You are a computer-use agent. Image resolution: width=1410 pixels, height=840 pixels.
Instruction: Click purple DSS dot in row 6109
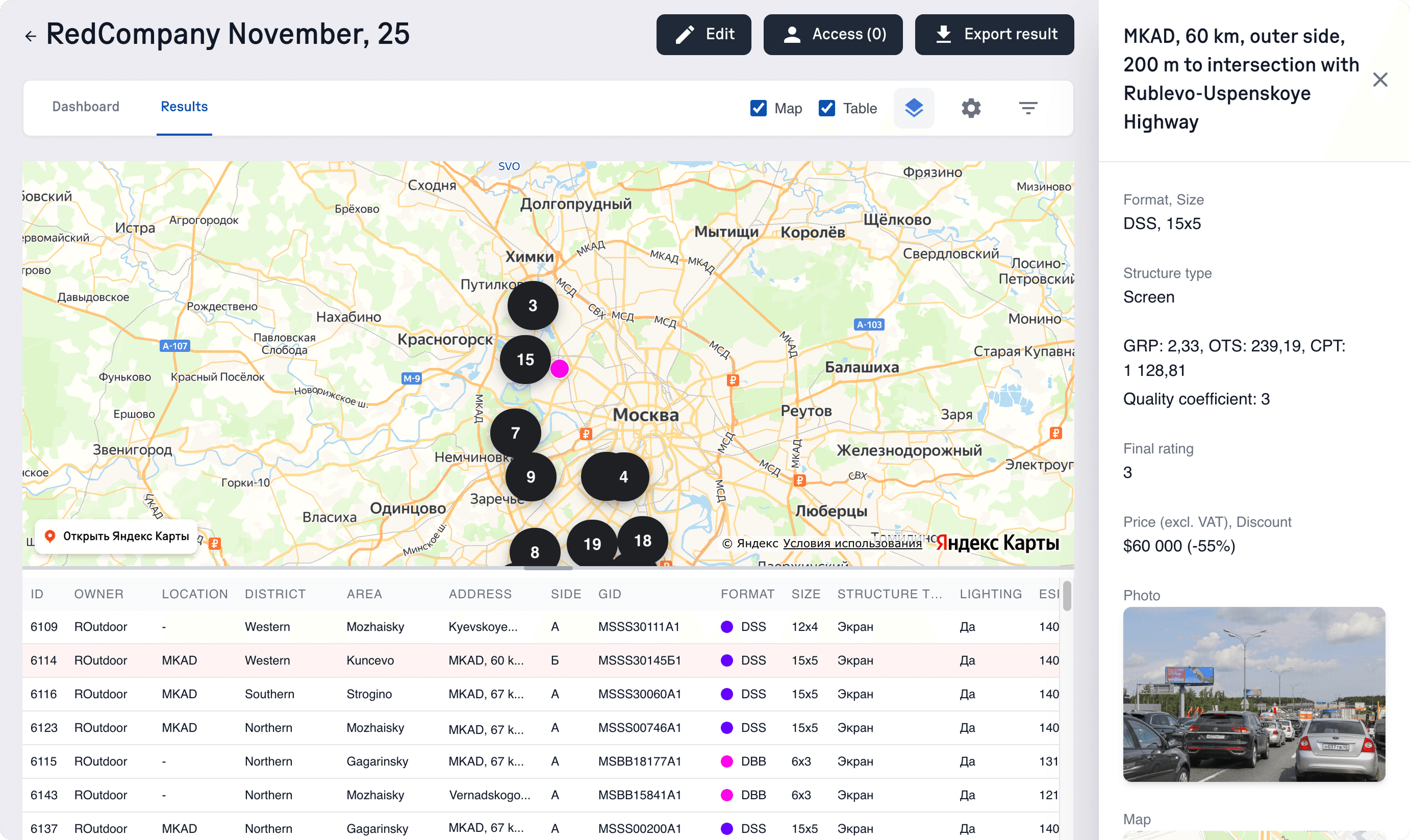tap(727, 627)
